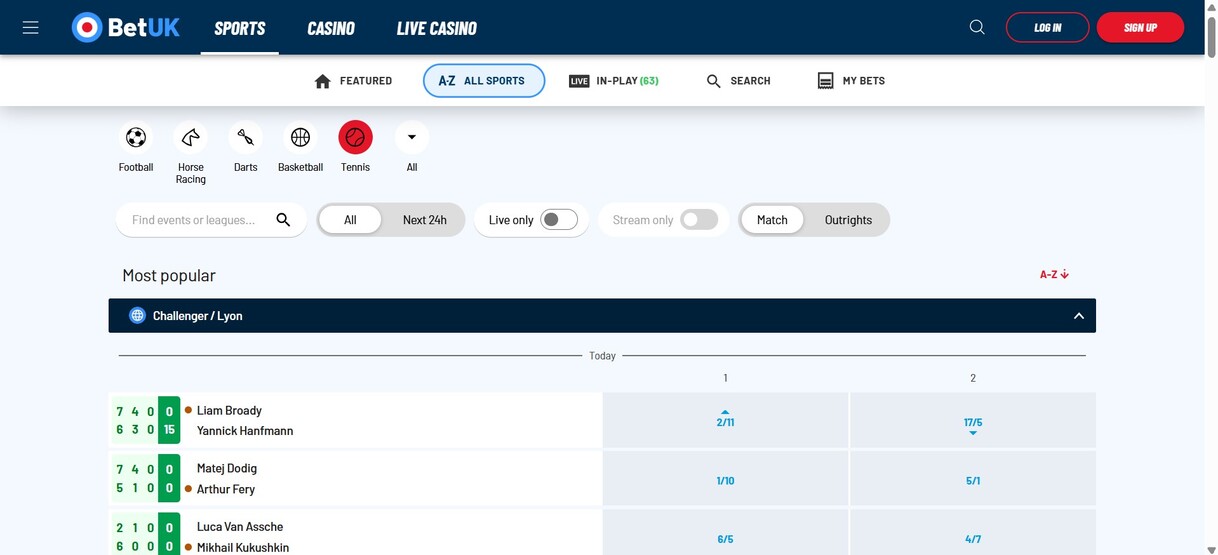The width and height of the screenshot is (1218, 555).
Task: Enable the Live only toggle
Action: pyautogui.click(x=558, y=220)
